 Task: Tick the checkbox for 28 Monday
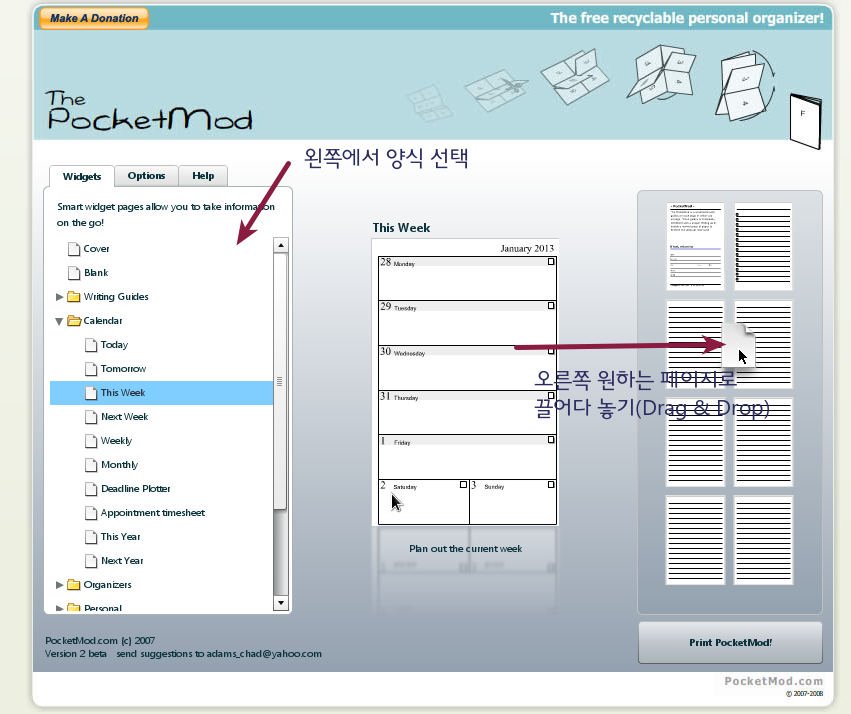(551, 262)
